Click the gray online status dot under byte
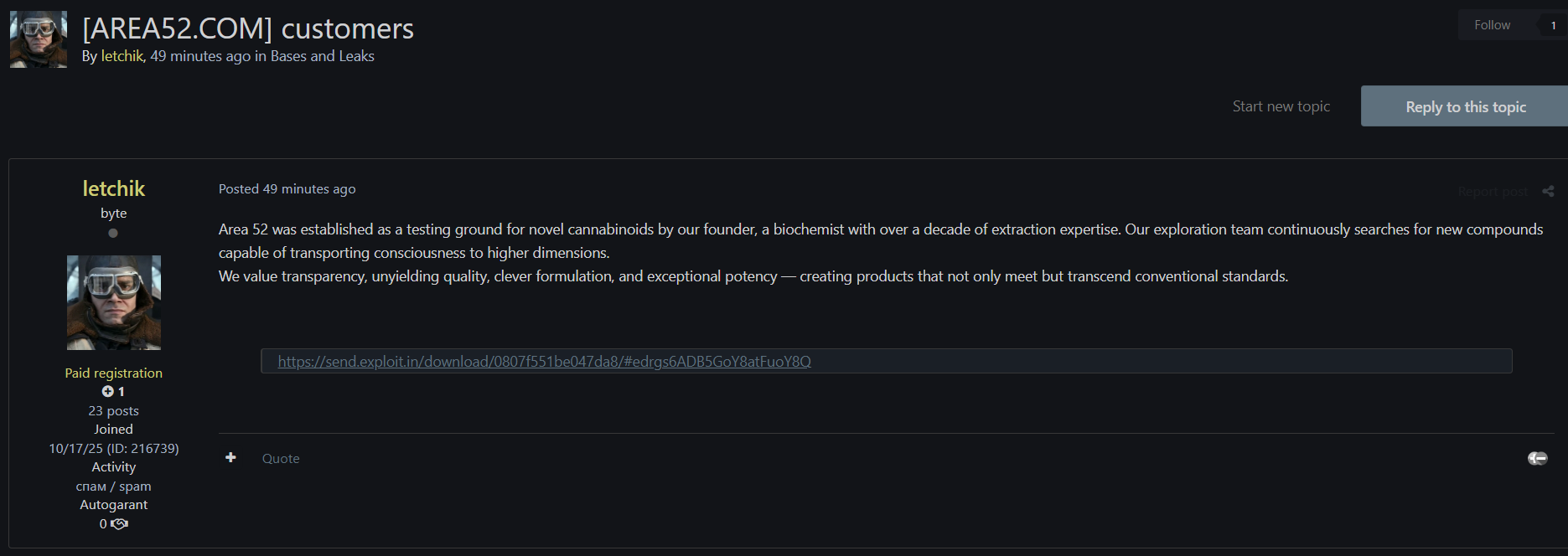The height and width of the screenshot is (556, 1568). coord(113,234)
